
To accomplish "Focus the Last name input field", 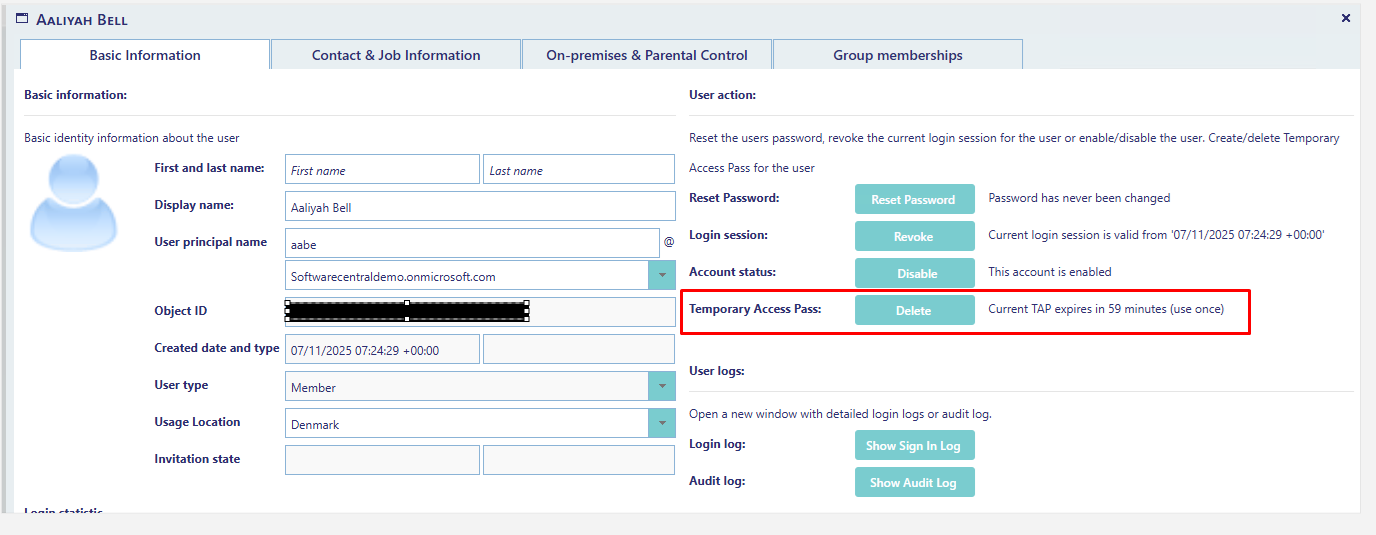I will click(x=578, y=170).
